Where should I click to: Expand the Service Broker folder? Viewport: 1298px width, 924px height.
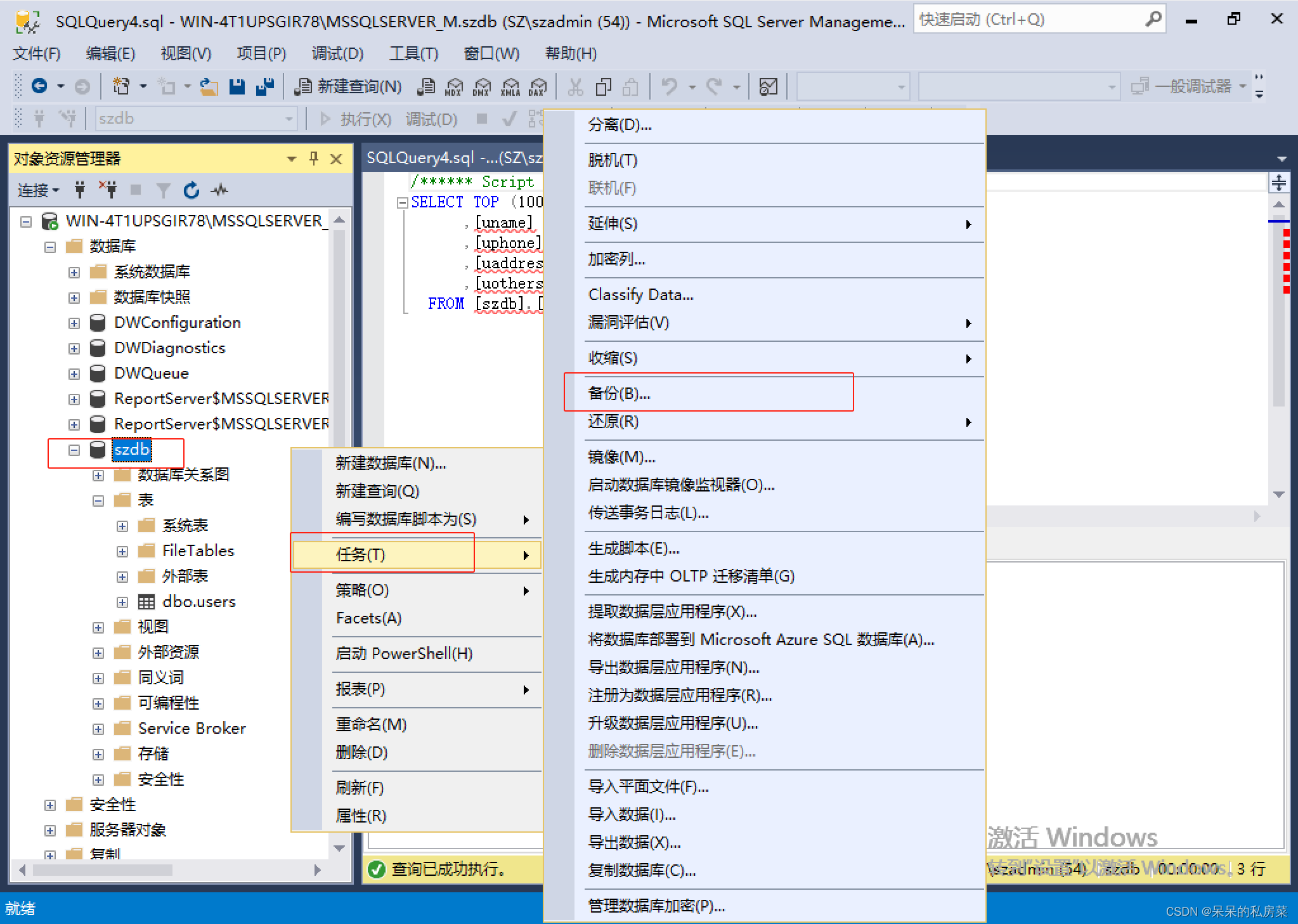pos(98,729)
